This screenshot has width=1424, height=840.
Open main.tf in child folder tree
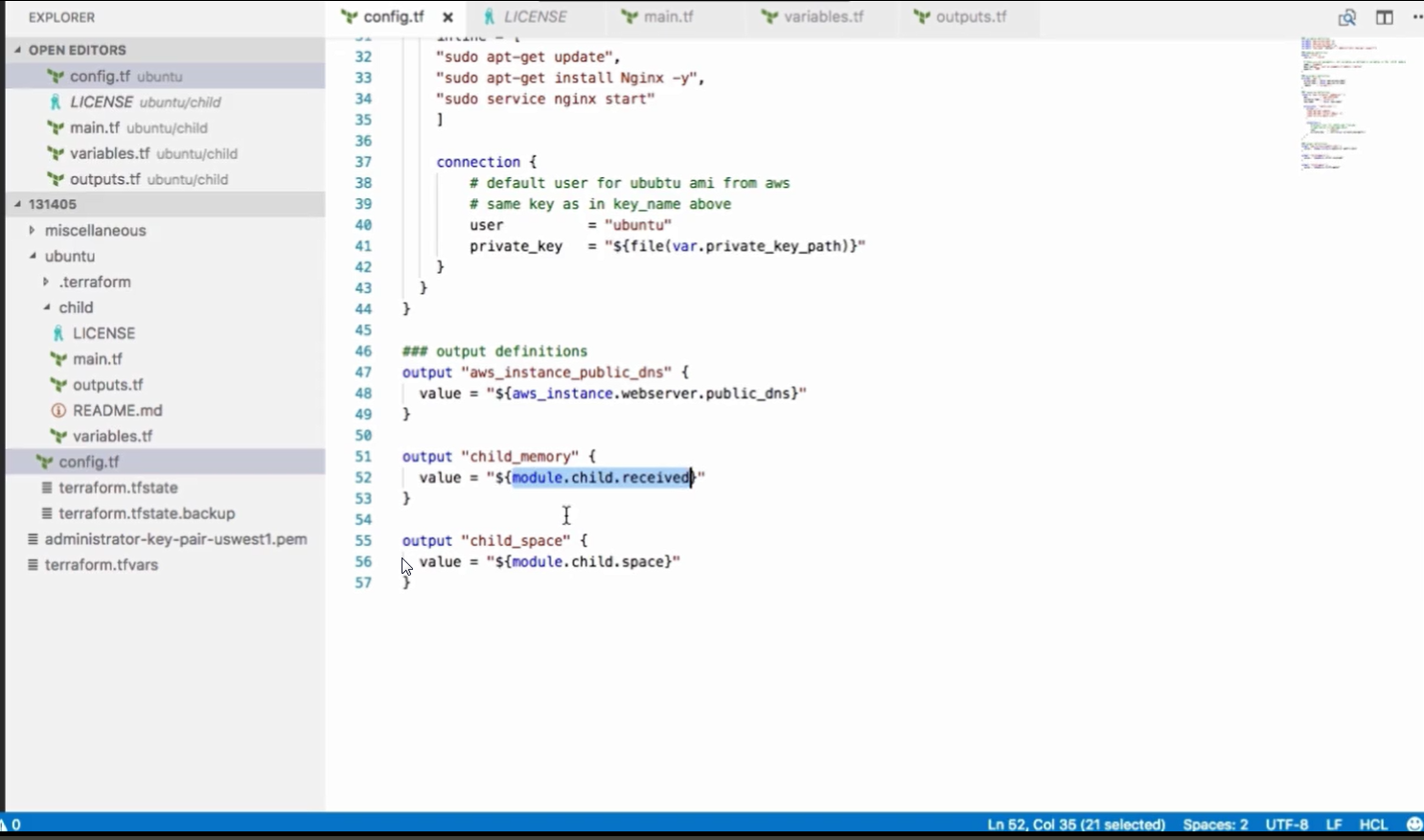click(165, 360)
